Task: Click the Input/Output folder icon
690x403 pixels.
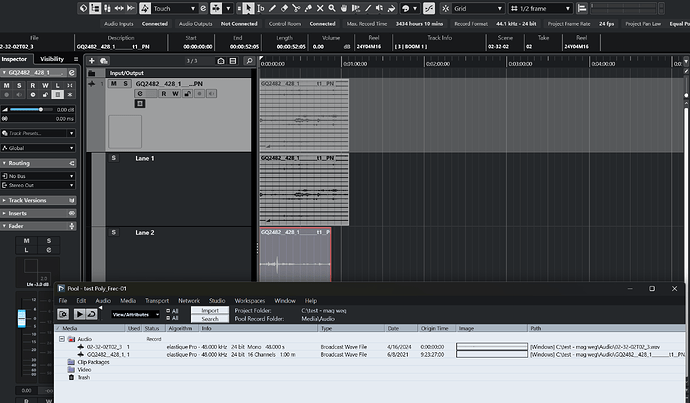Action: 93,73
